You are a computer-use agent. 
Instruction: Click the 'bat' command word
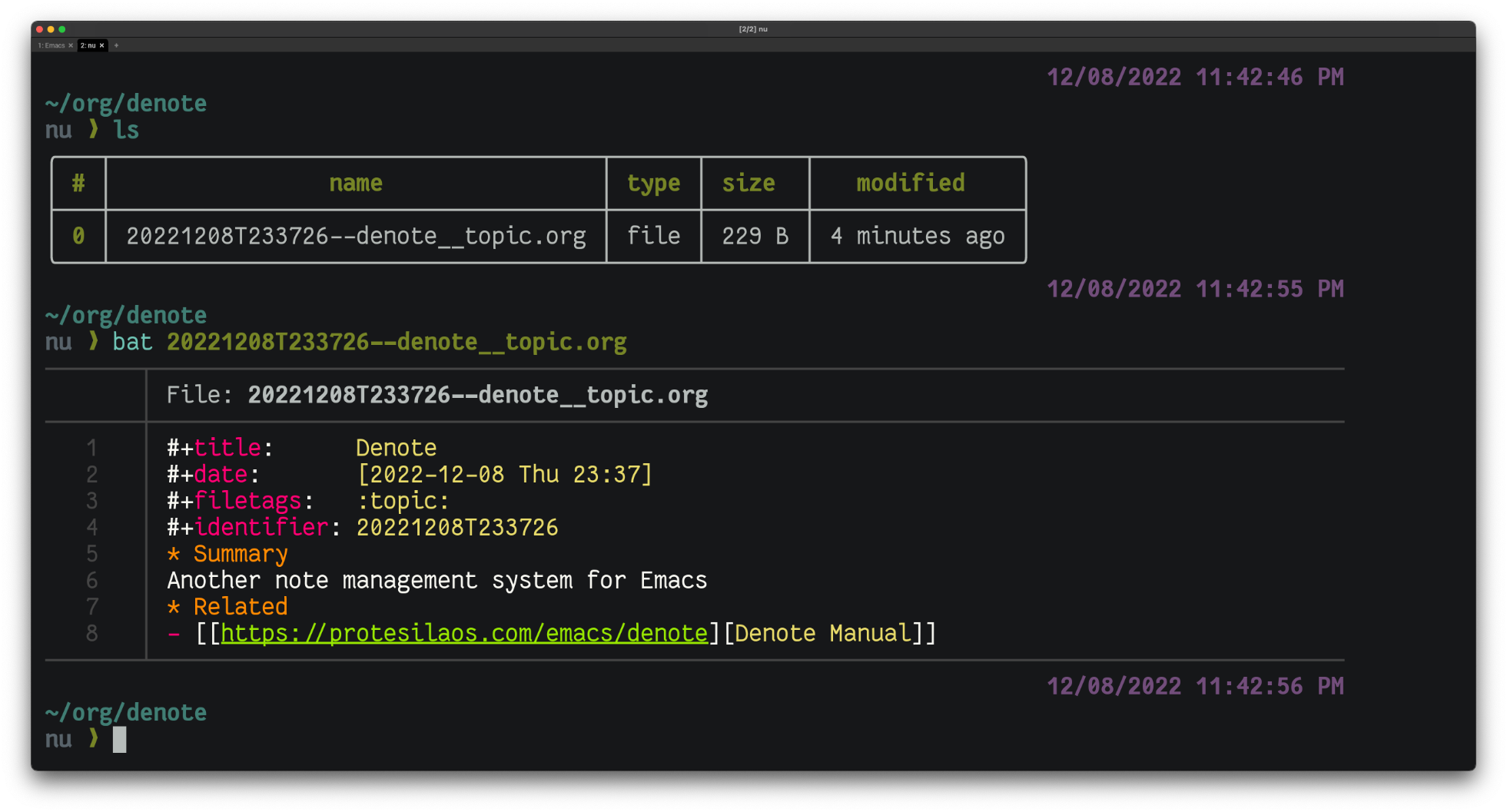[x=132, y=342]
